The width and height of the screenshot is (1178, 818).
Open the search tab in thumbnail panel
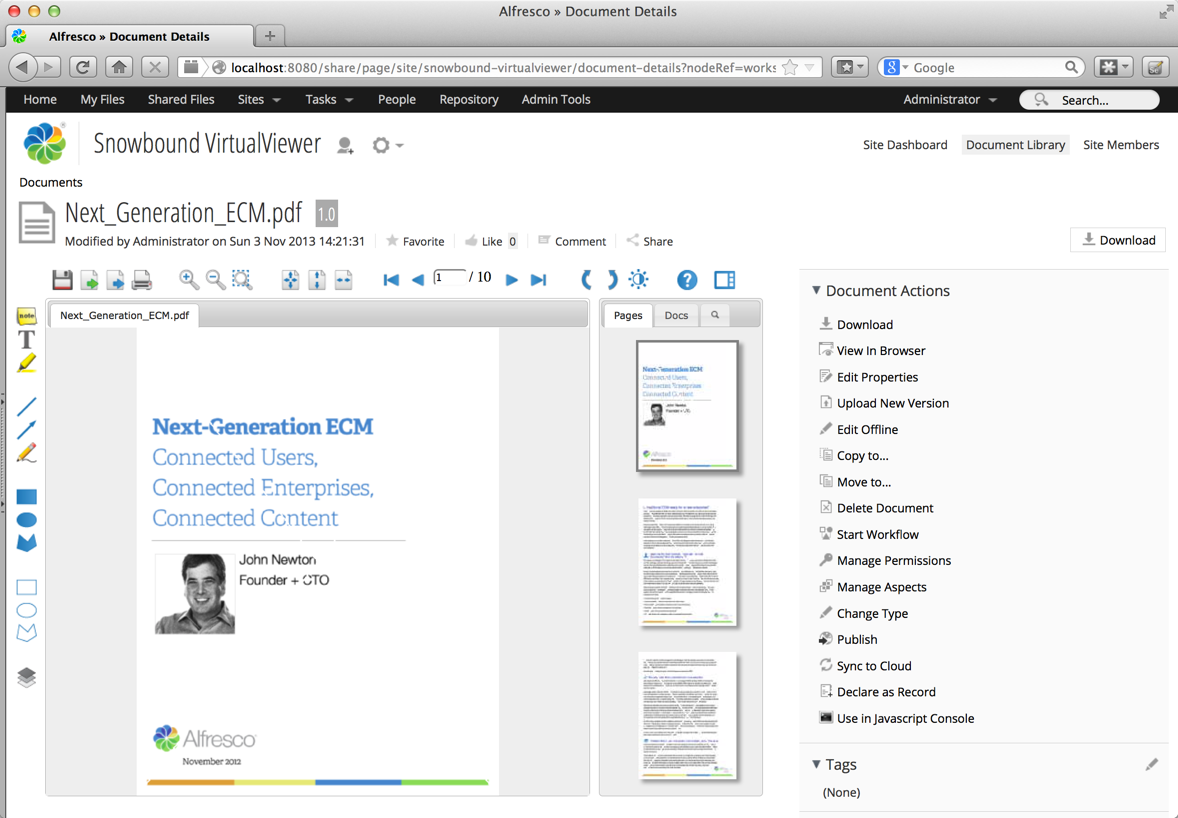(715, 315)
